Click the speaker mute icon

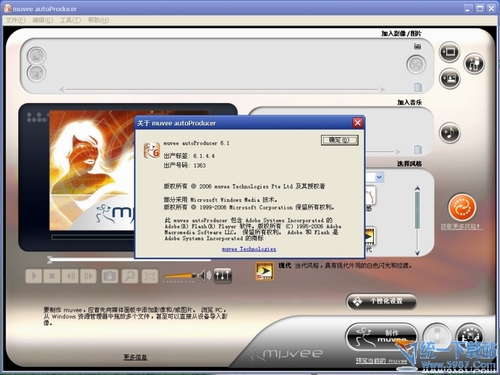pos(204,275)
